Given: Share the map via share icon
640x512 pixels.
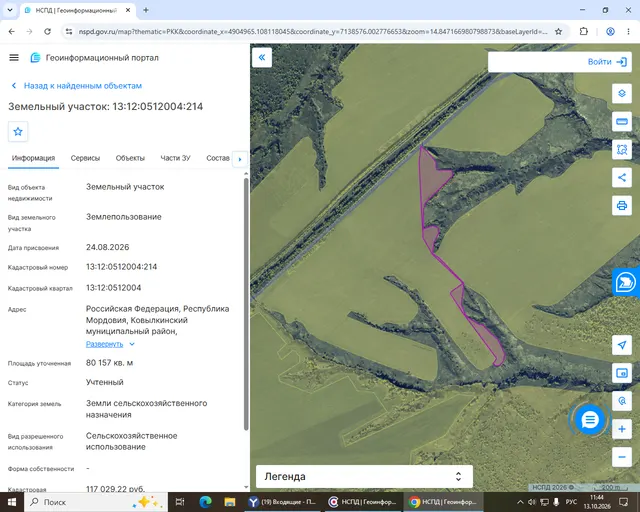Looking at the screenshot, I should 622,177.
